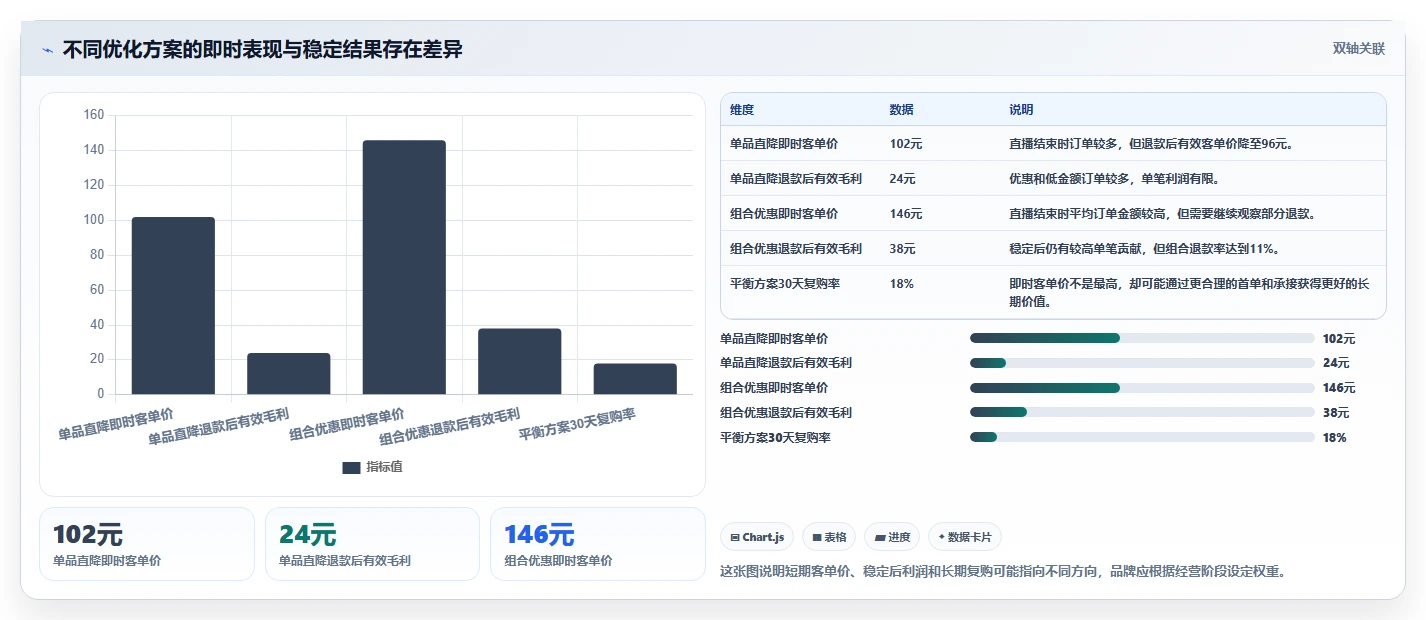Click the 单品直降退款后有效毛利 chart bar
This screenshot has width=1426, height=620.
(x=289, y=373)
